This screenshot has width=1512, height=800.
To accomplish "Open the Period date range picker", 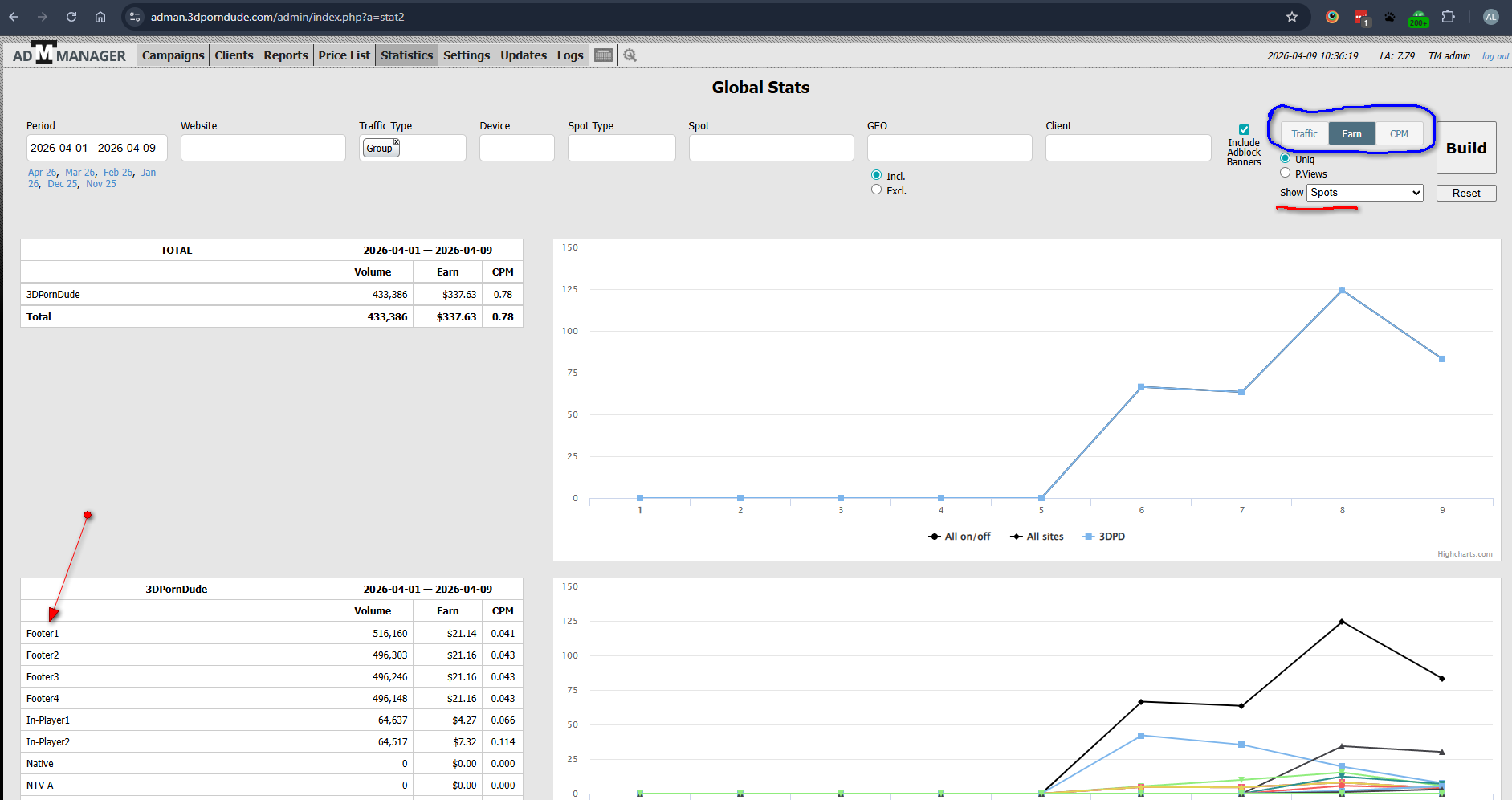I will pyautogui.click(x=96, y=148).
